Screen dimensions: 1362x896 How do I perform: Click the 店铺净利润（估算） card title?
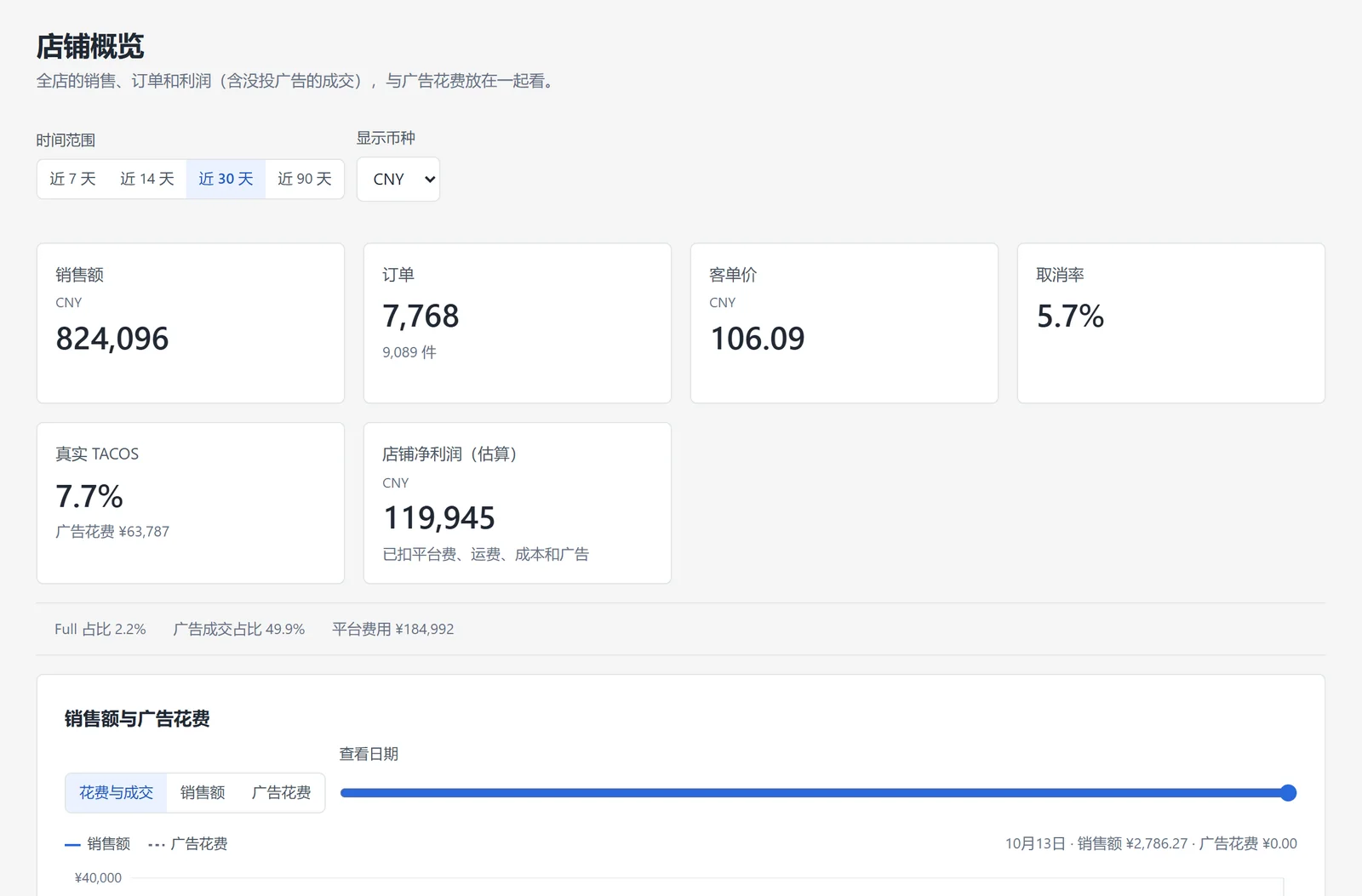pos(454,454)
